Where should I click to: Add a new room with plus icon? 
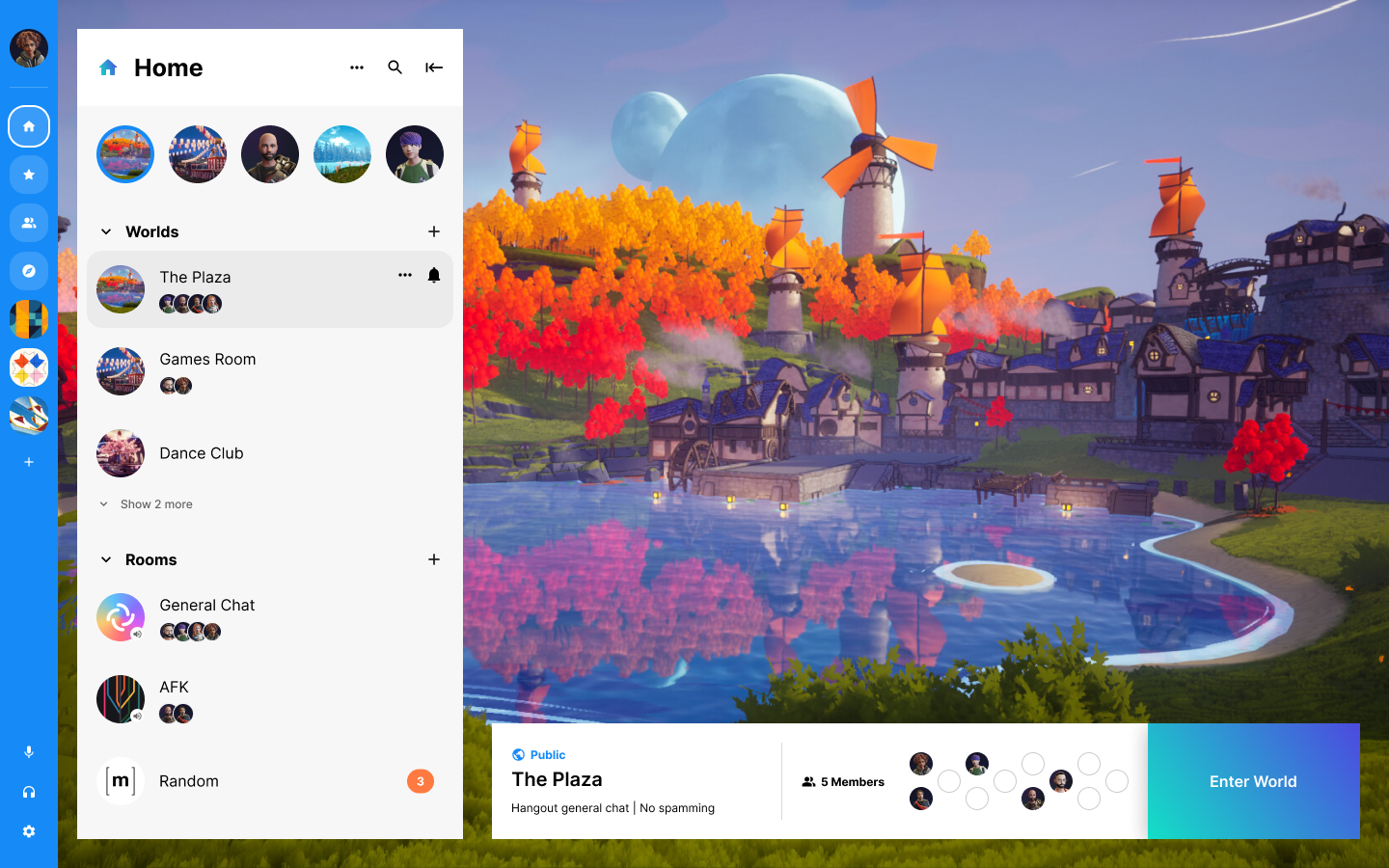pos(434,559)
